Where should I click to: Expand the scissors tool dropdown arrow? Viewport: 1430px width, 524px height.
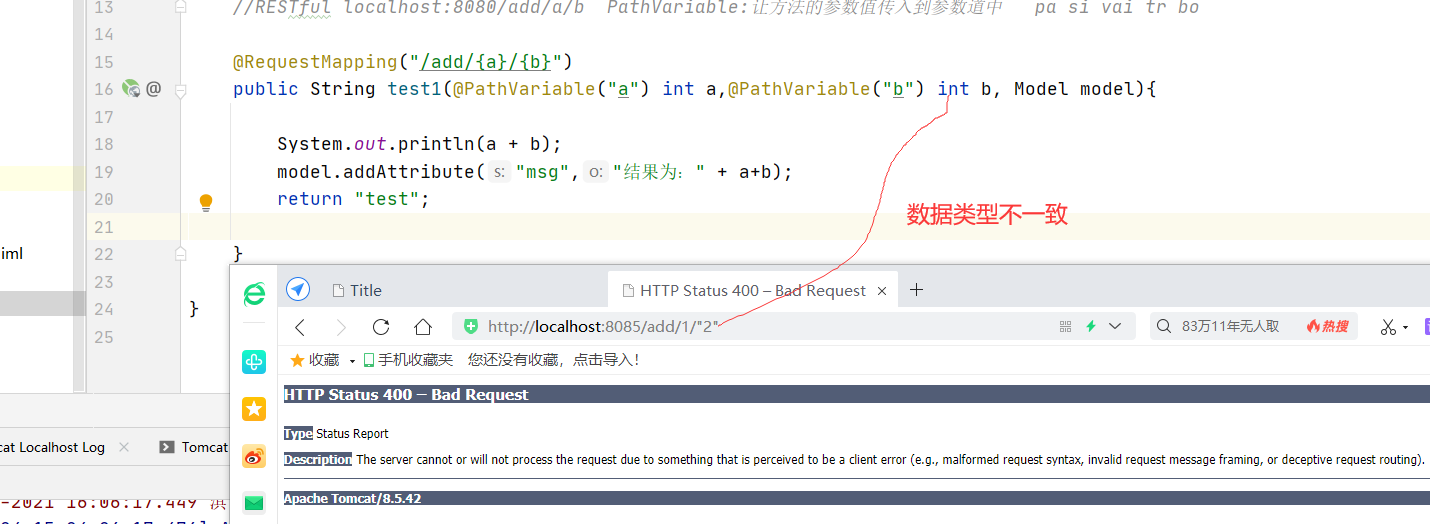point(1405,328)
